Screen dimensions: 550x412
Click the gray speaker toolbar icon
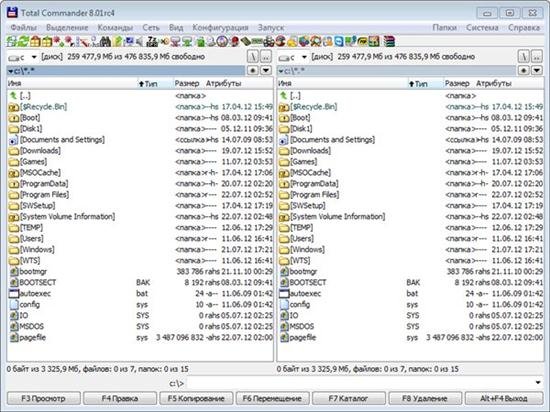pos(140,41)
